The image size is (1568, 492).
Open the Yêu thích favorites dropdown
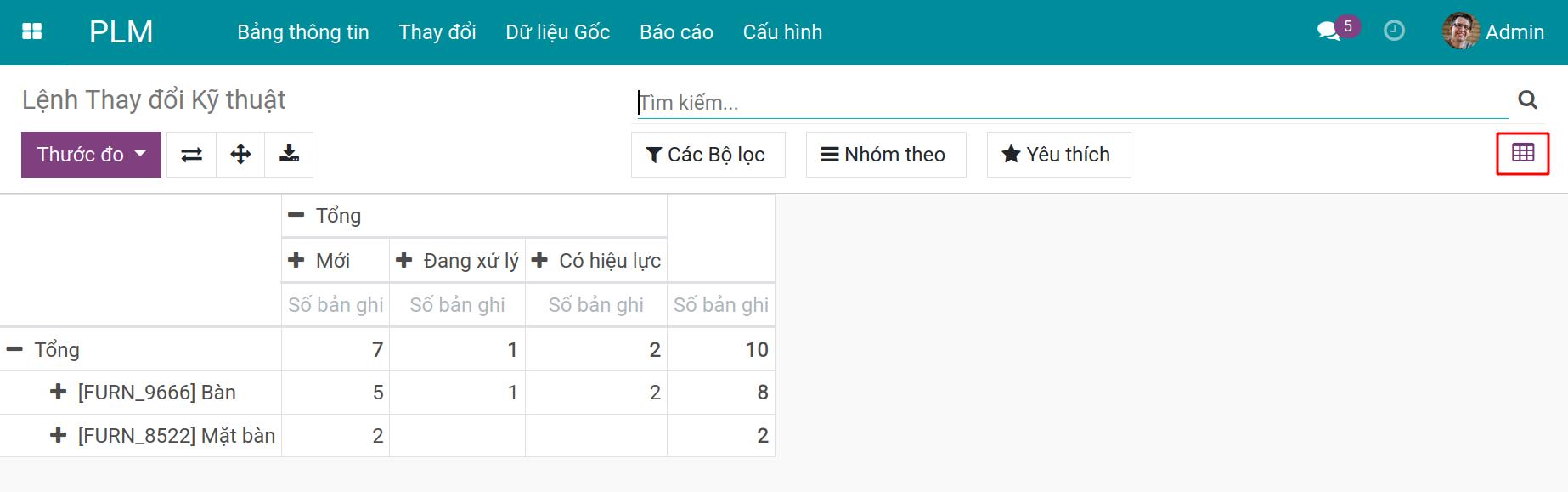point(1058,155)
